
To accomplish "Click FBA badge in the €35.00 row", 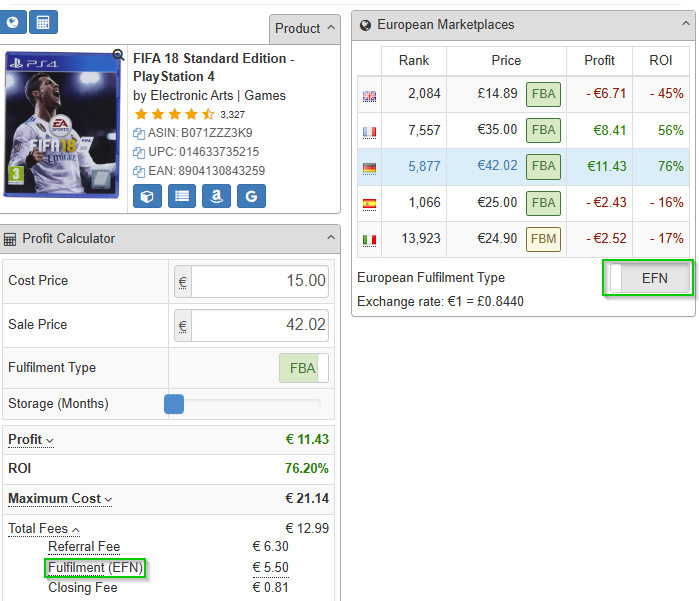I will click(543, 130).
